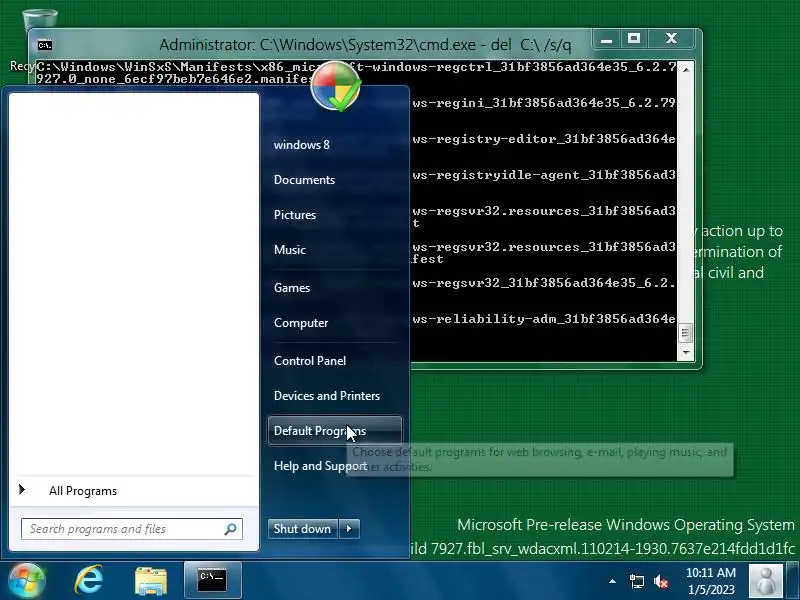Click the cmd window title bar icon
The width and height of the screenshot is (800, 600).
click(x=45, y=45)
